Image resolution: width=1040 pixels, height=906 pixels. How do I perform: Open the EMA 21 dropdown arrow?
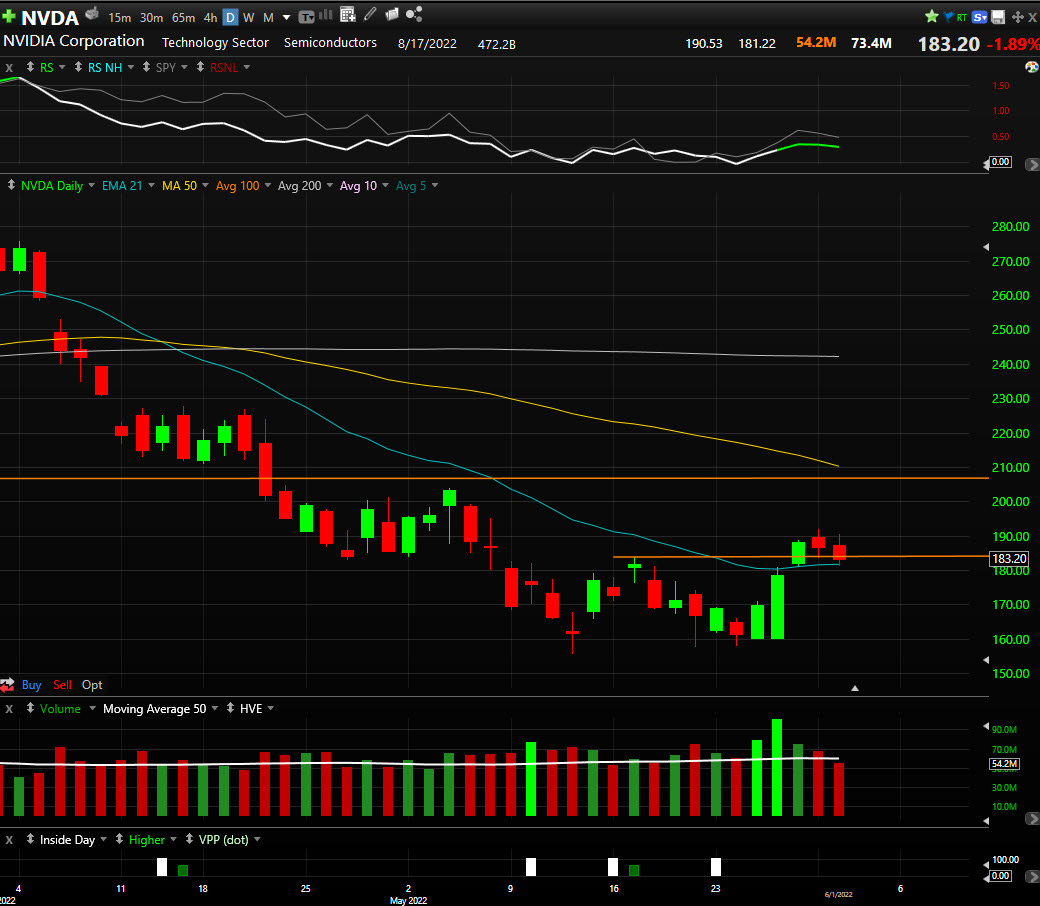[151, 186]
